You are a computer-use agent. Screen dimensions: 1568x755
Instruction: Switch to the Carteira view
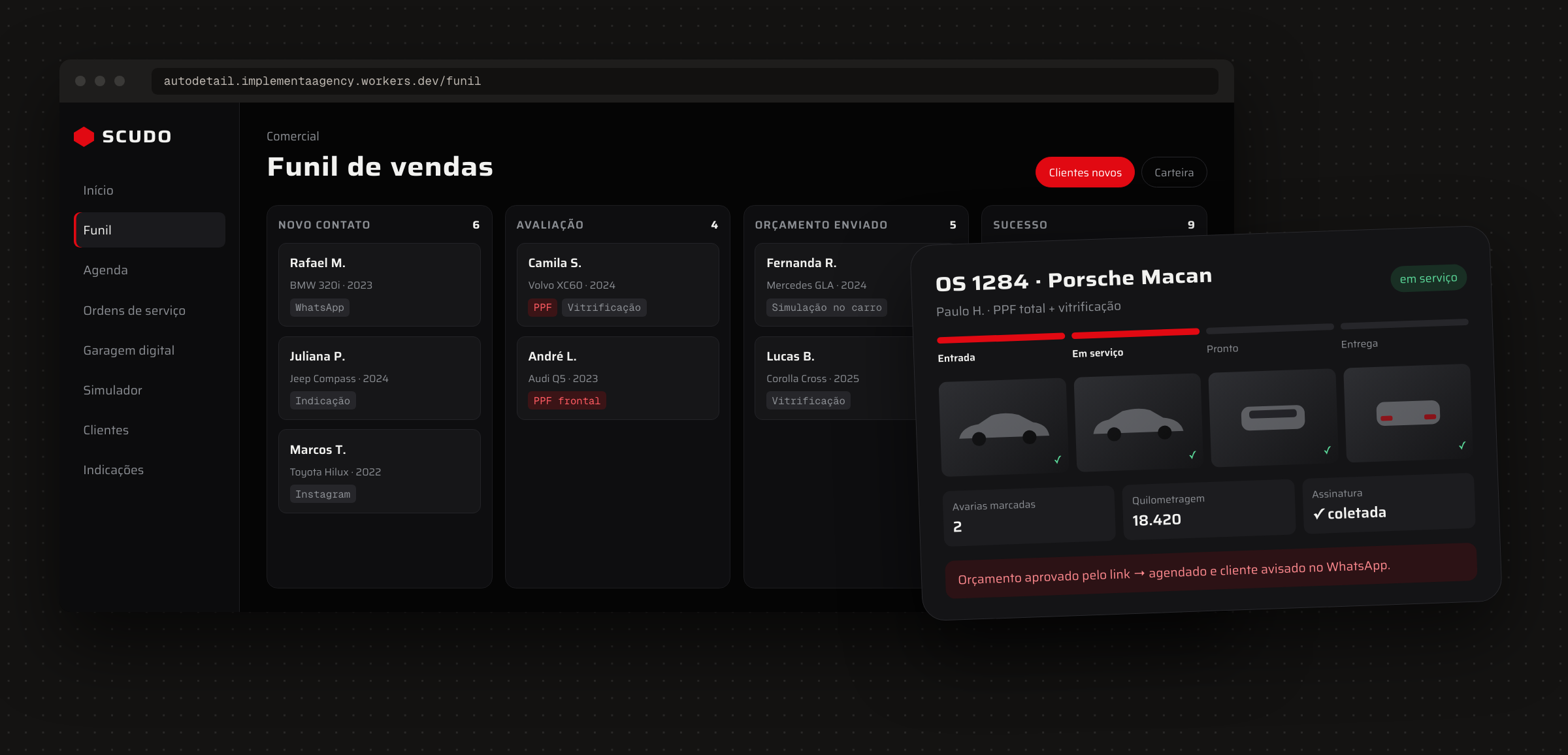pyautogui.click(x=1173, y=172)
